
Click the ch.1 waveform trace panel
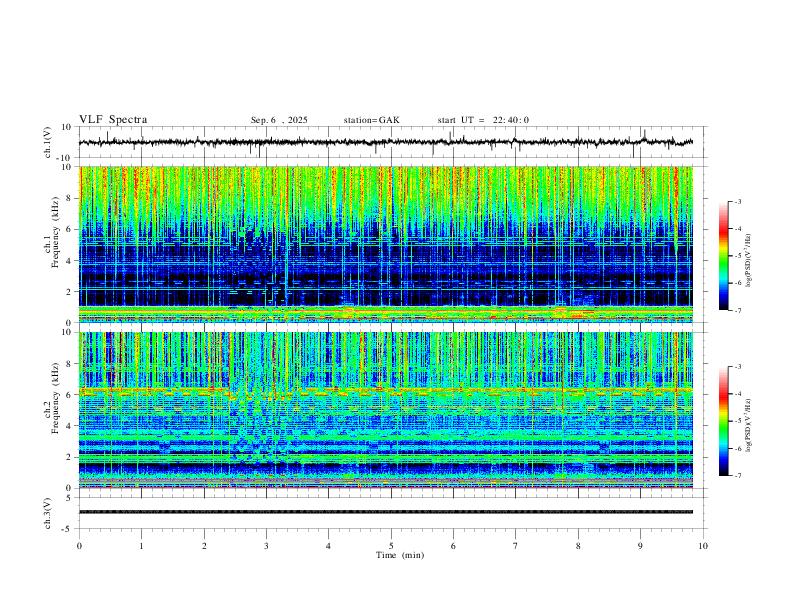pos(393,142)
